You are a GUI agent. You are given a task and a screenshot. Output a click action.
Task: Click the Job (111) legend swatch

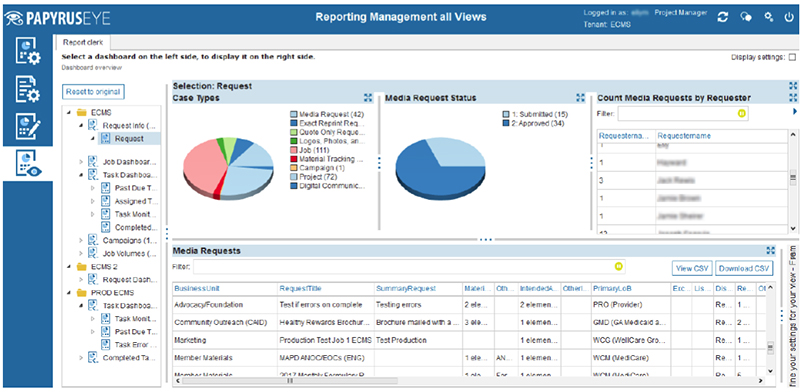click(x=294, y=150)
